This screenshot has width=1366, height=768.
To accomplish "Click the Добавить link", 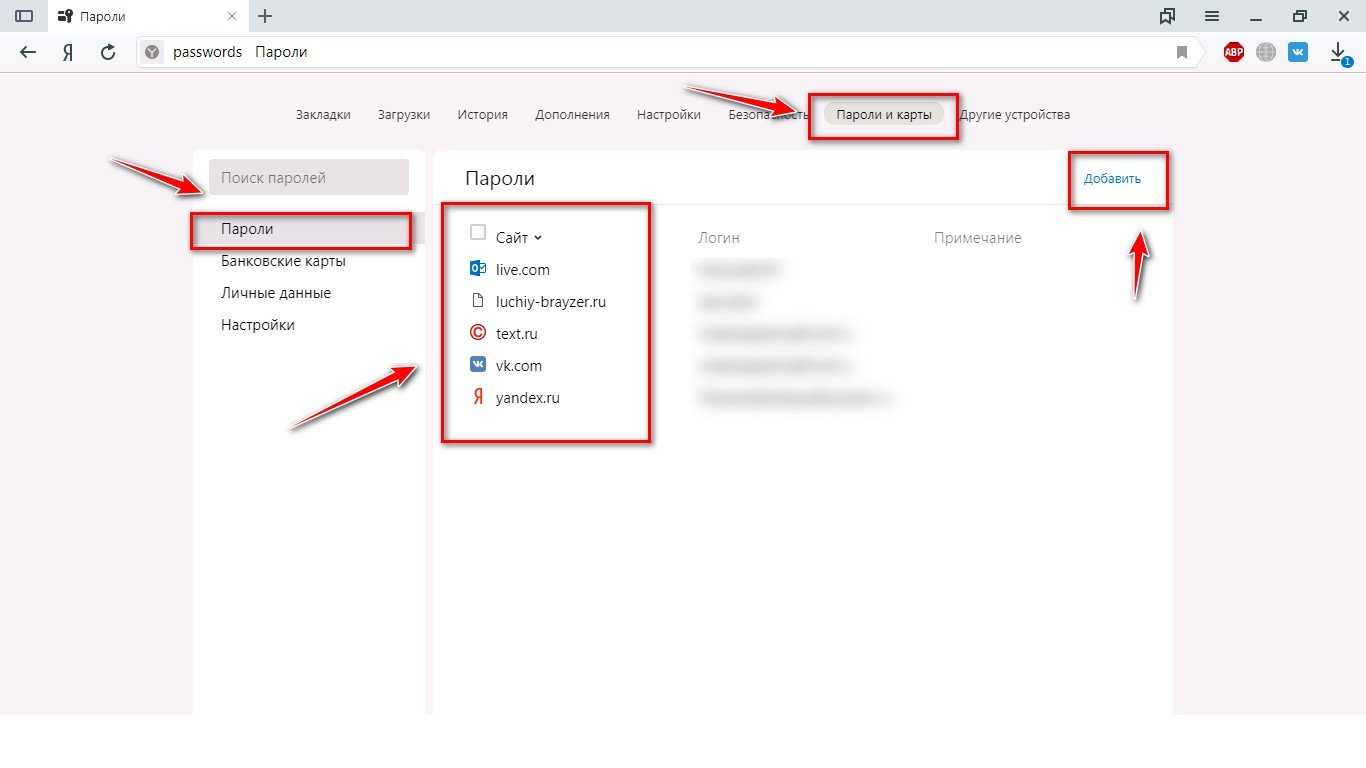I will click(1112, 179).
